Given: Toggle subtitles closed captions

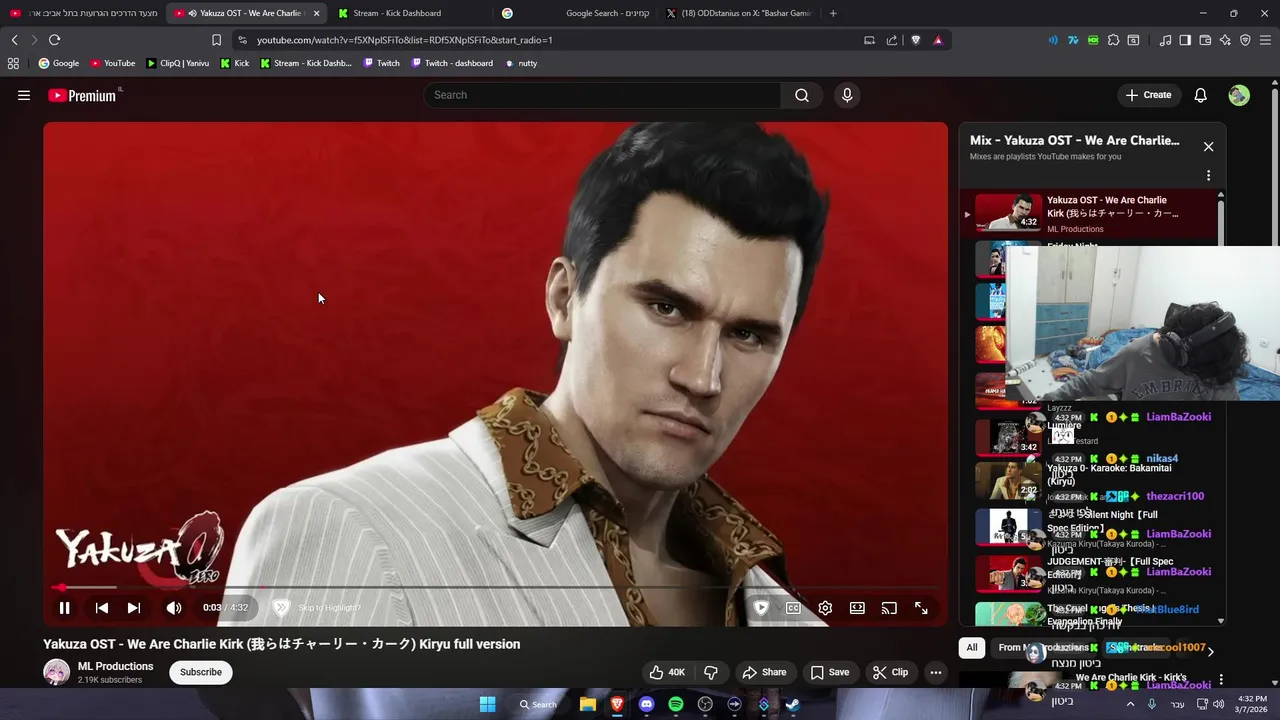Looking at the screenshot, I should 793,608.
